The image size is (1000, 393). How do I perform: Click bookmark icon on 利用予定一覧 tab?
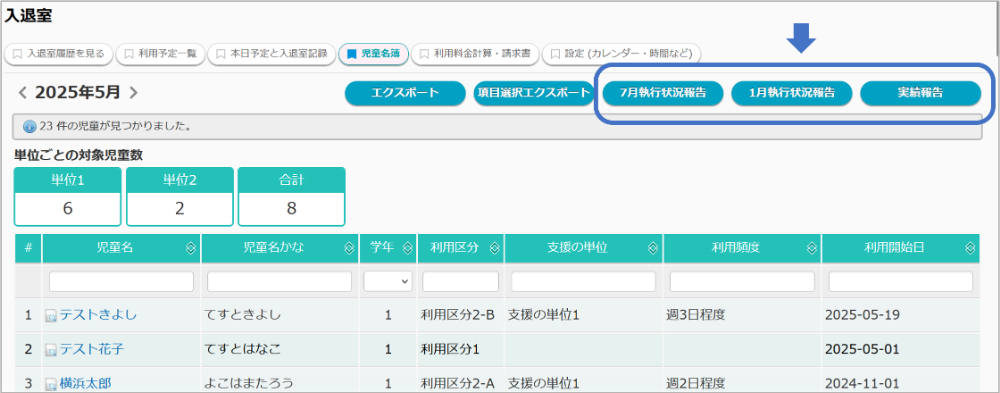pos(129,54)
